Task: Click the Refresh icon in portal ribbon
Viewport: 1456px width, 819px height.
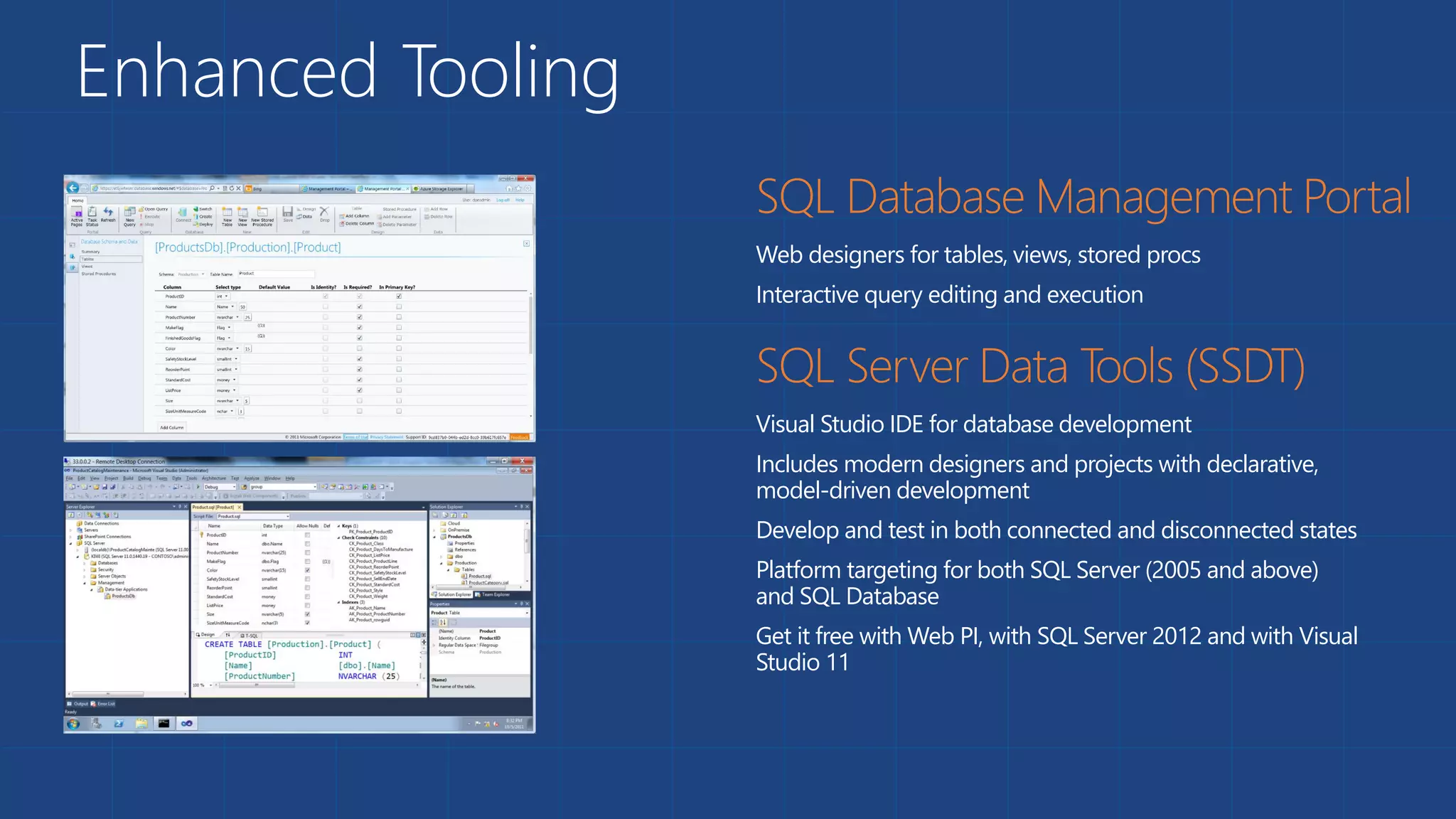Action: coord(108,214)
